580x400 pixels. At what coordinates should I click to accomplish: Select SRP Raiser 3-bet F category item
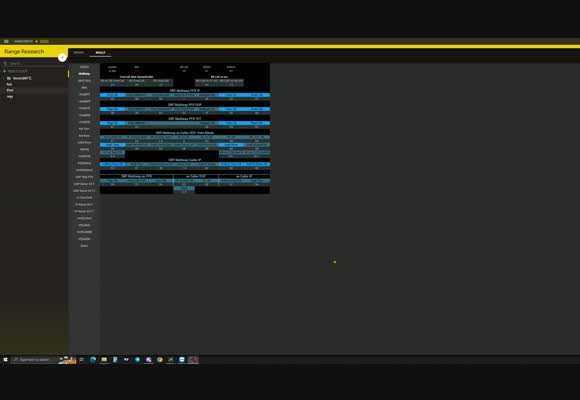click(x=84, y=184)
